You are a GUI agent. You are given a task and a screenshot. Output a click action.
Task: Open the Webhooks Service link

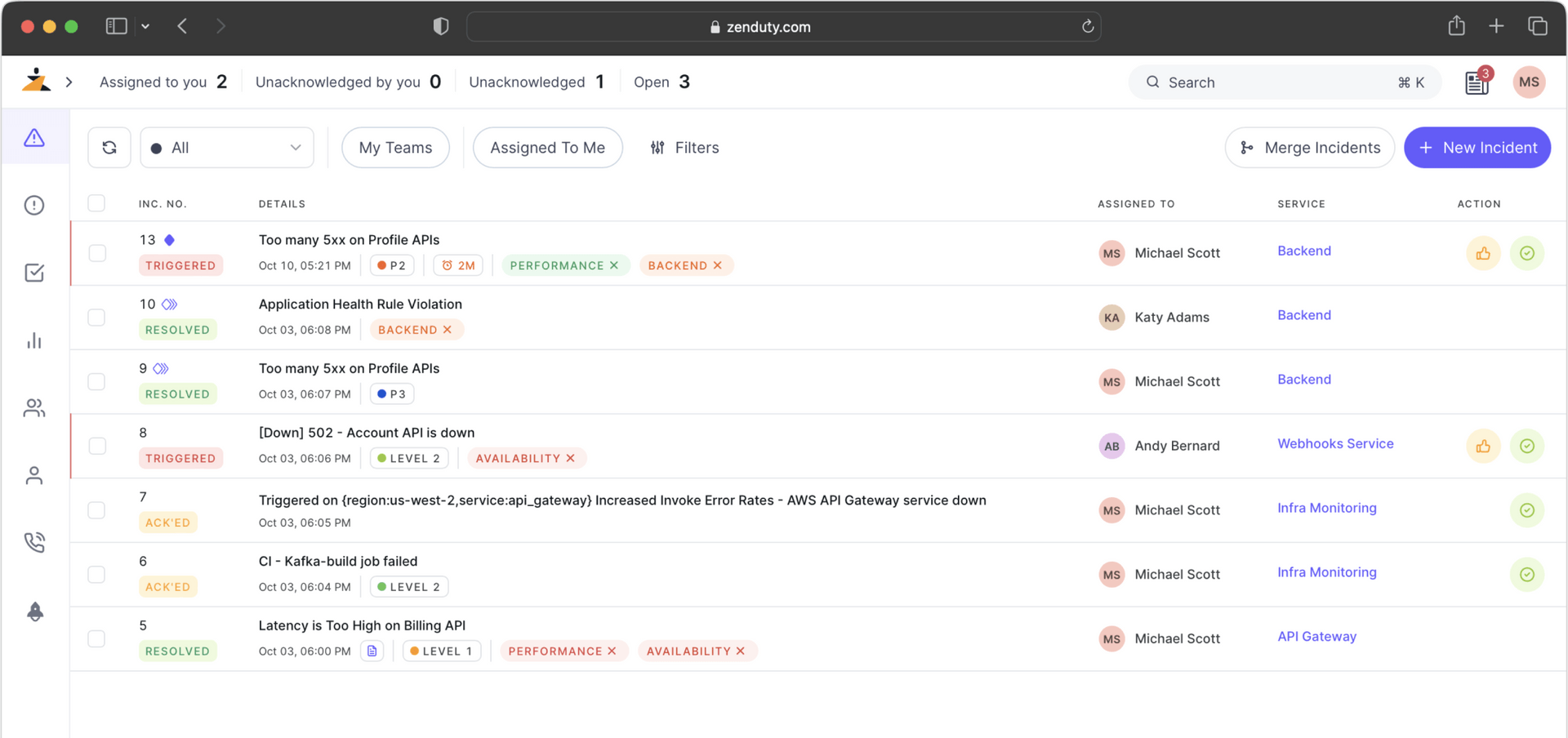[x=1335, y=443]
